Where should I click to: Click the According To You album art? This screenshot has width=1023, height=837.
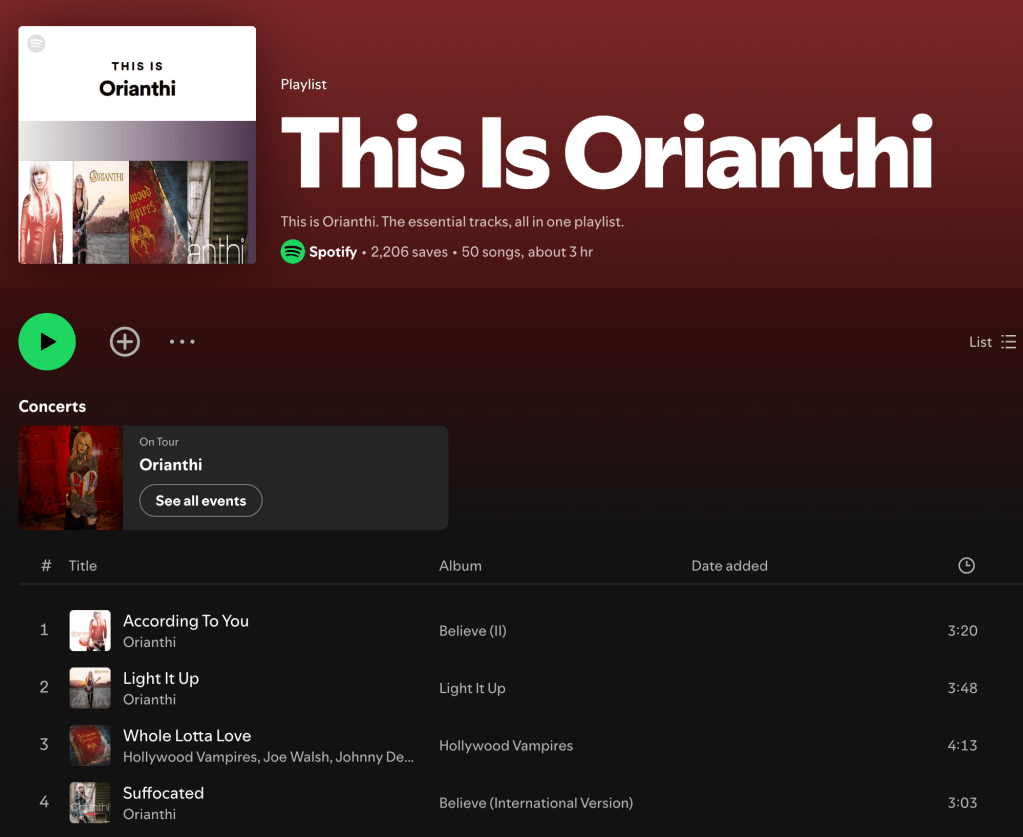tap(90, 630)
